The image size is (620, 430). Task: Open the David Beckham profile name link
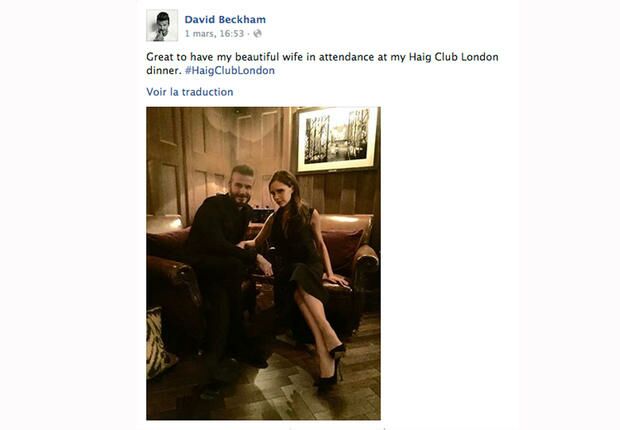pos(225,19)
